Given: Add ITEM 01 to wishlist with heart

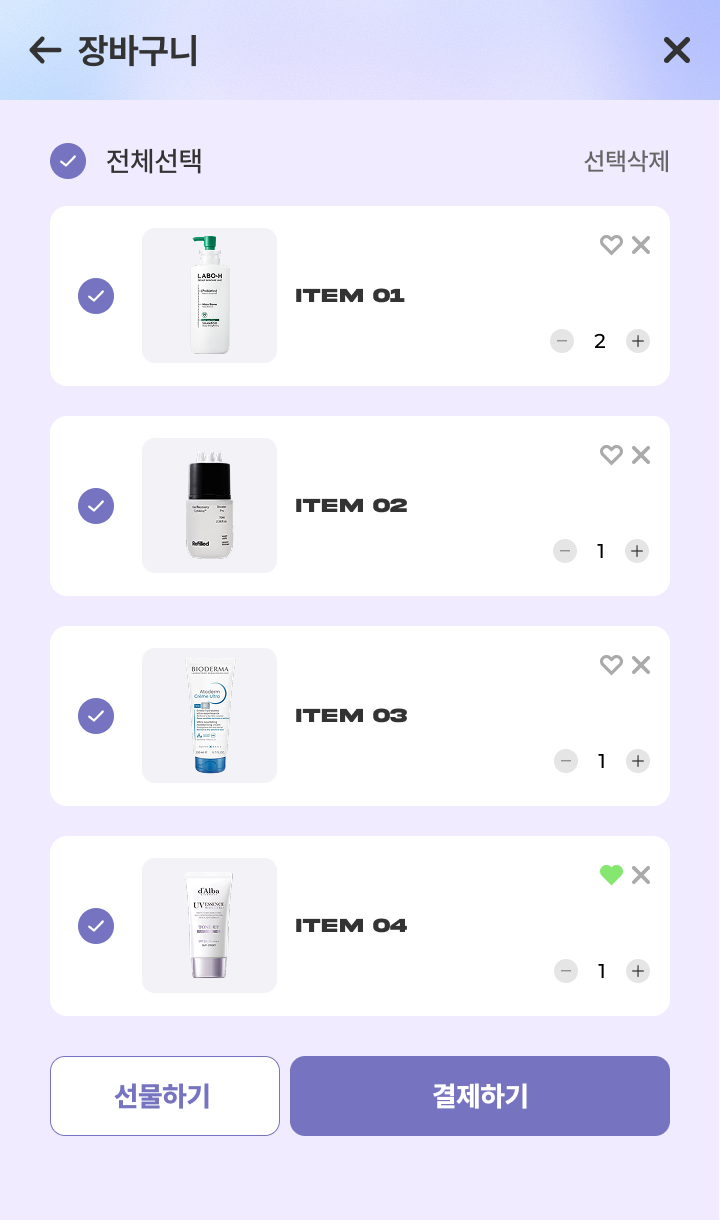Looking at the screenshot, I should 611,245.
